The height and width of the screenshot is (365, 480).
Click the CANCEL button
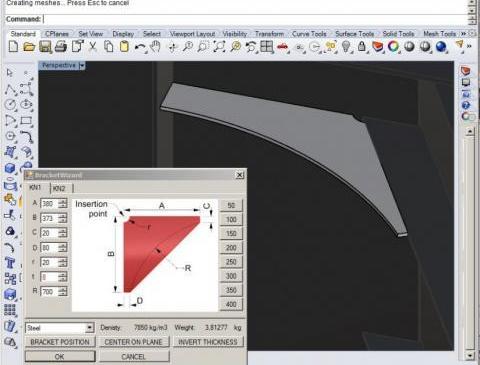[133, 356]
